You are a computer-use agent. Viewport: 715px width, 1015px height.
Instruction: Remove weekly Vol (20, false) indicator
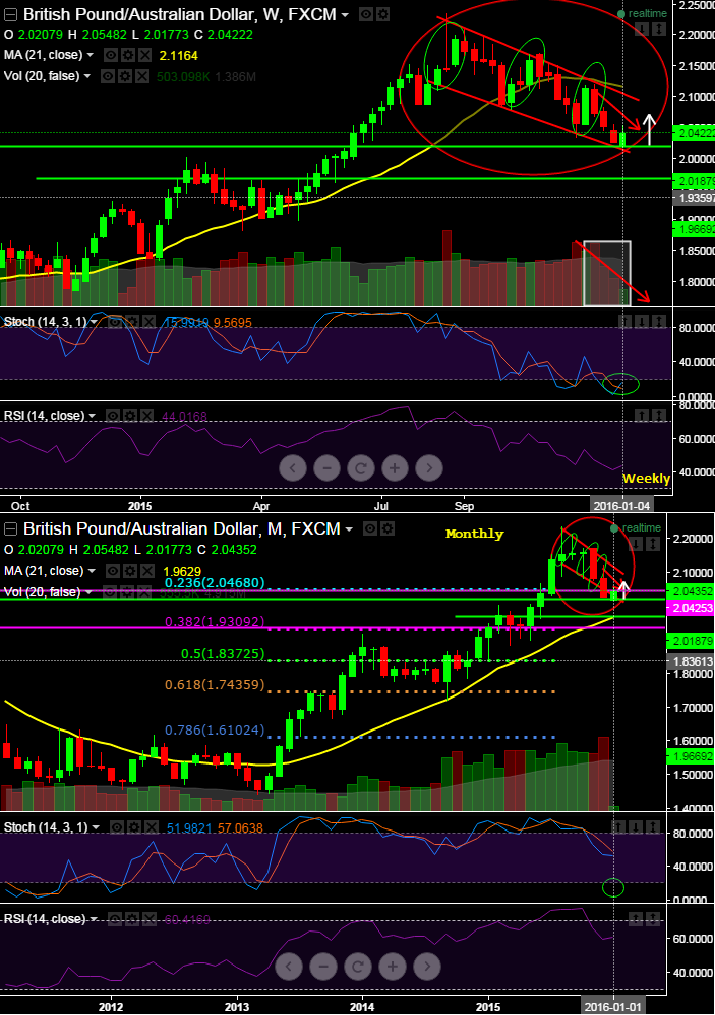[x=142, y=76]
